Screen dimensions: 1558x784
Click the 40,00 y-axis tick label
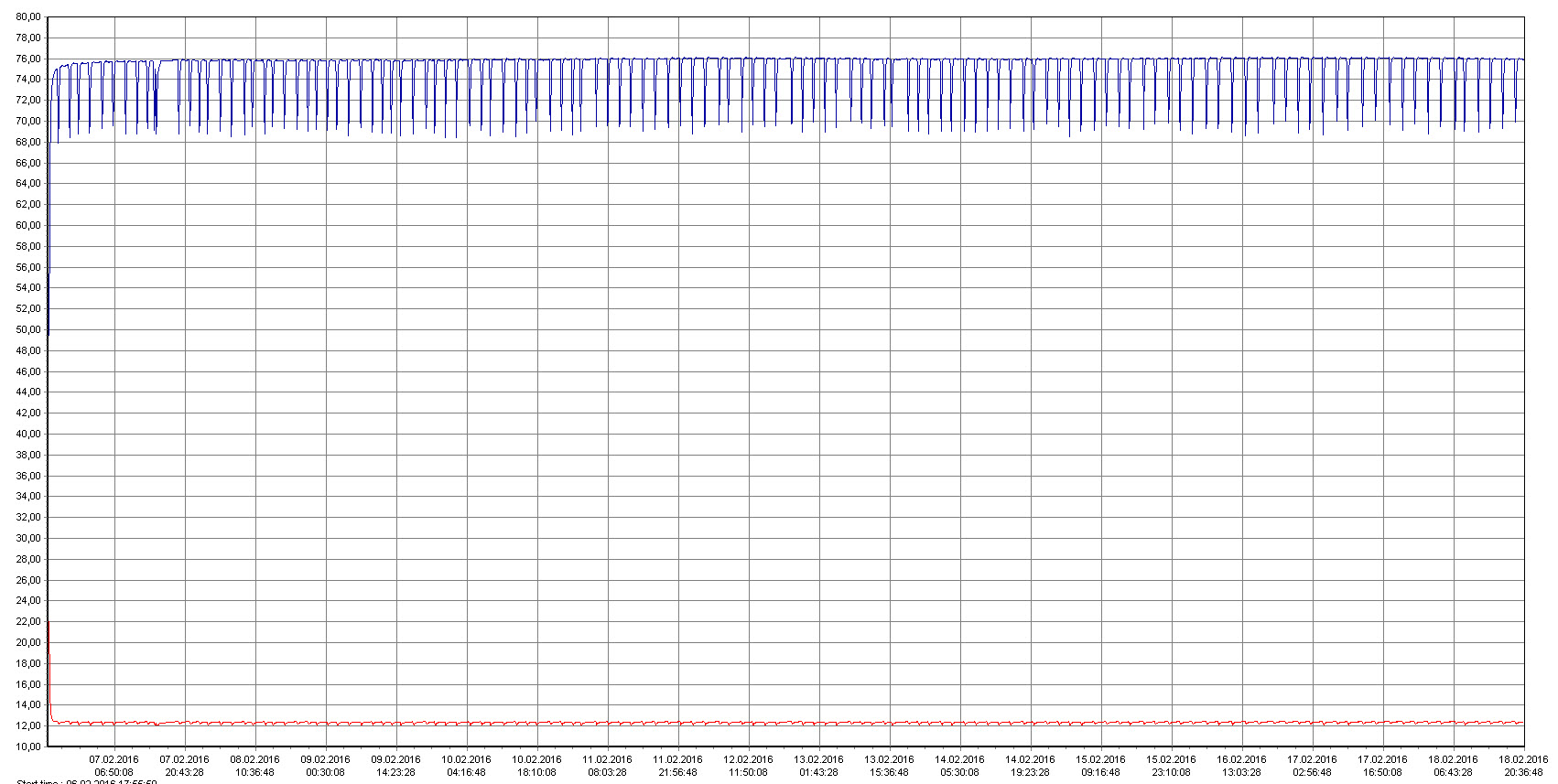(28, 434)
